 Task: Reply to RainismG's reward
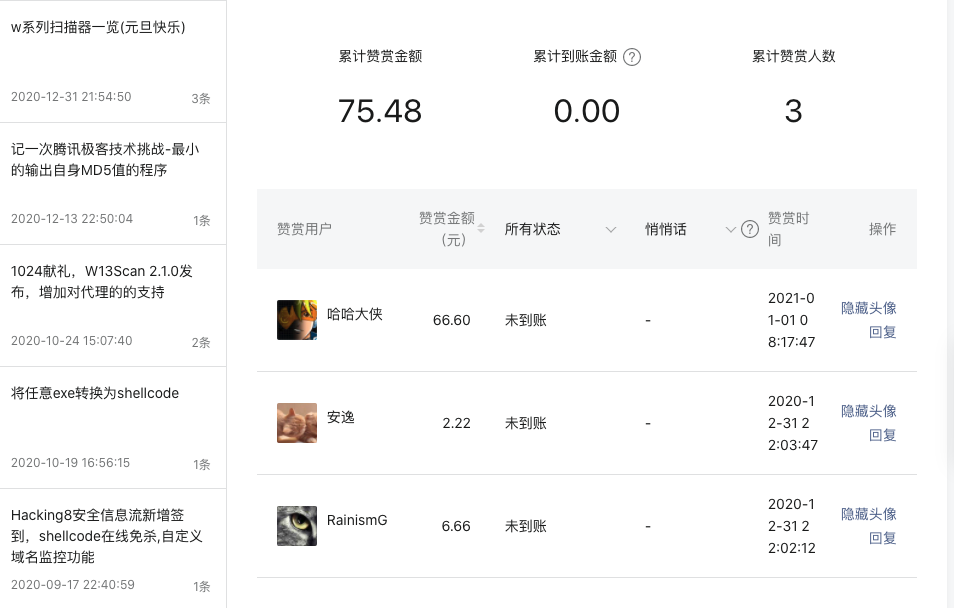pyautogui.click(x=882, y=538)
